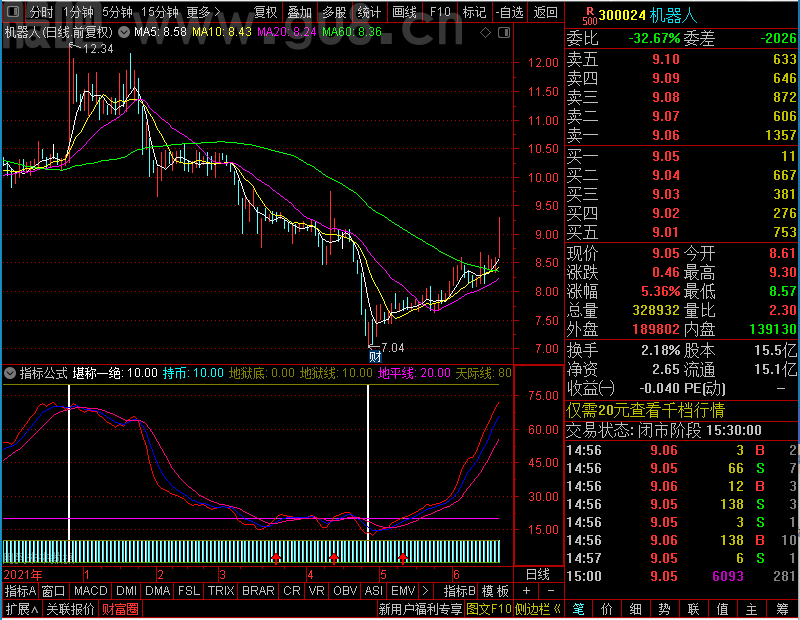800x620 pixels.
Task: Click the first red arrow signal marker
Action: 276,558
